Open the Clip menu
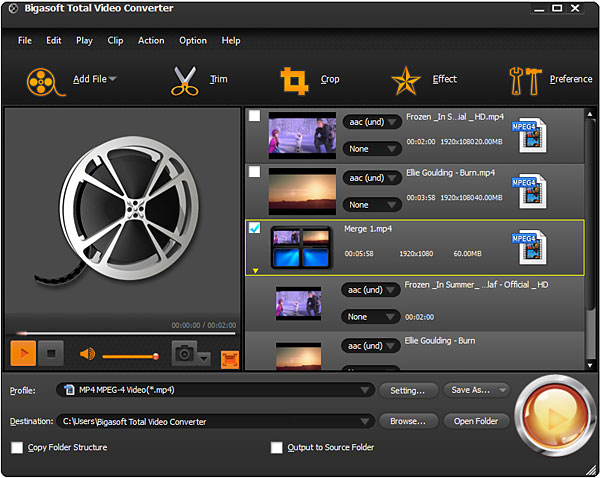Viewport: 600px width, 478px height. click(115, 41)
